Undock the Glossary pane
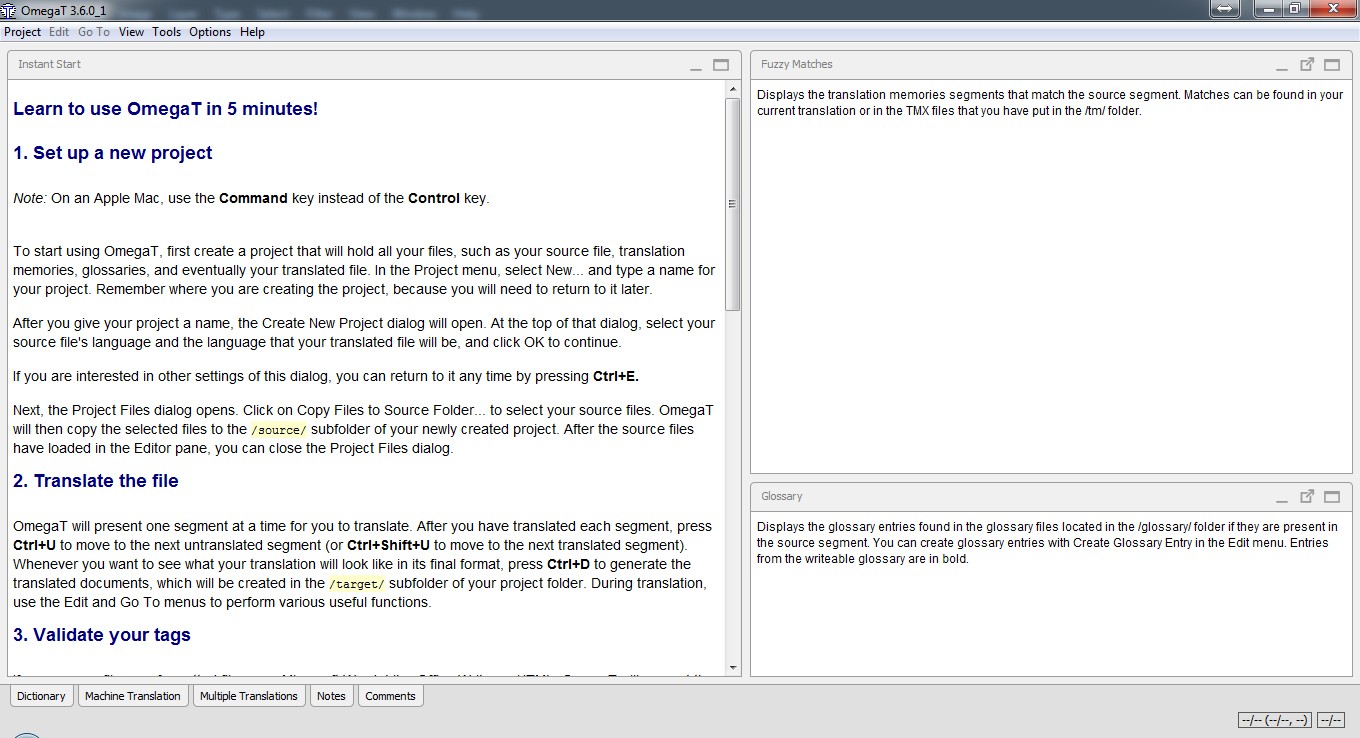The image size is (1360, 738). point(1307,496)
